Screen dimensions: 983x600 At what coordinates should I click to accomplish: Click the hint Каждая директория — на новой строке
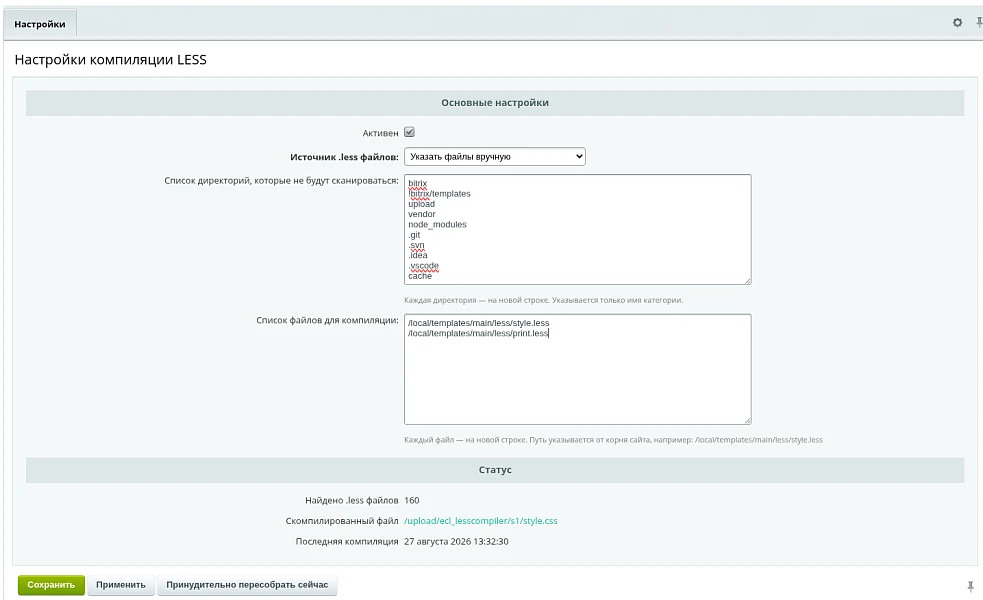544,300
